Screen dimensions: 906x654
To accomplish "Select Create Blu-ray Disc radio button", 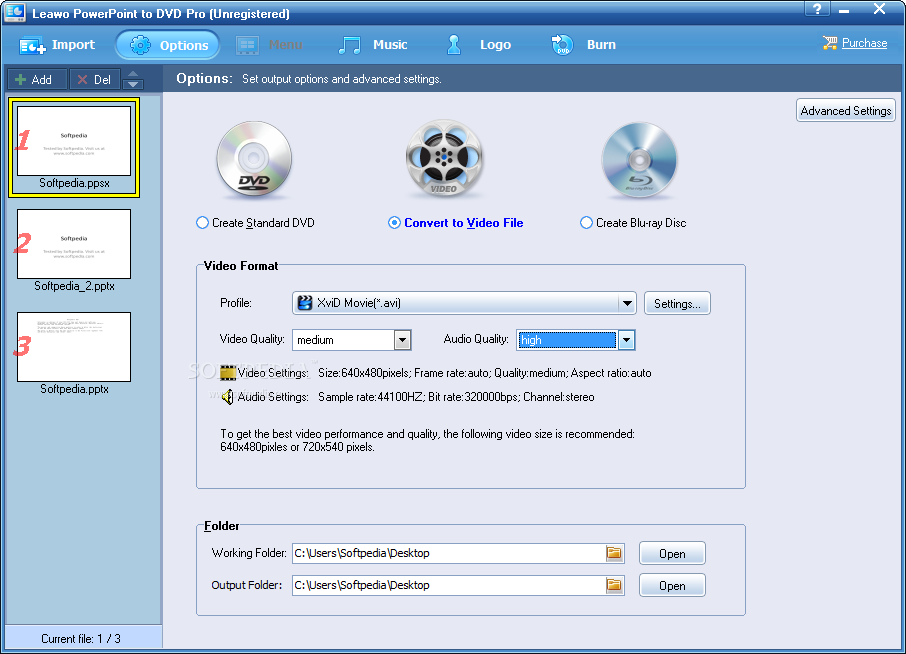I will (x=586, y=222).
